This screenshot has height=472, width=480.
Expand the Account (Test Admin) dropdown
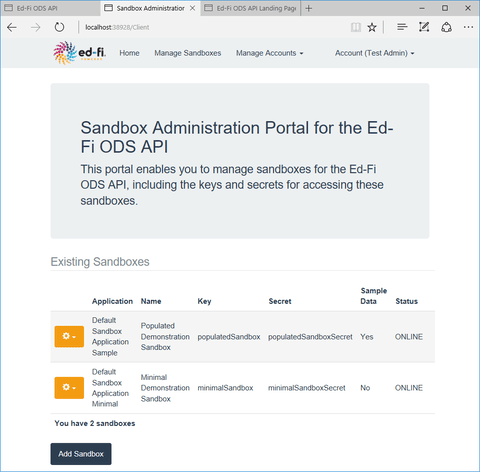click(x=375, y=53)
